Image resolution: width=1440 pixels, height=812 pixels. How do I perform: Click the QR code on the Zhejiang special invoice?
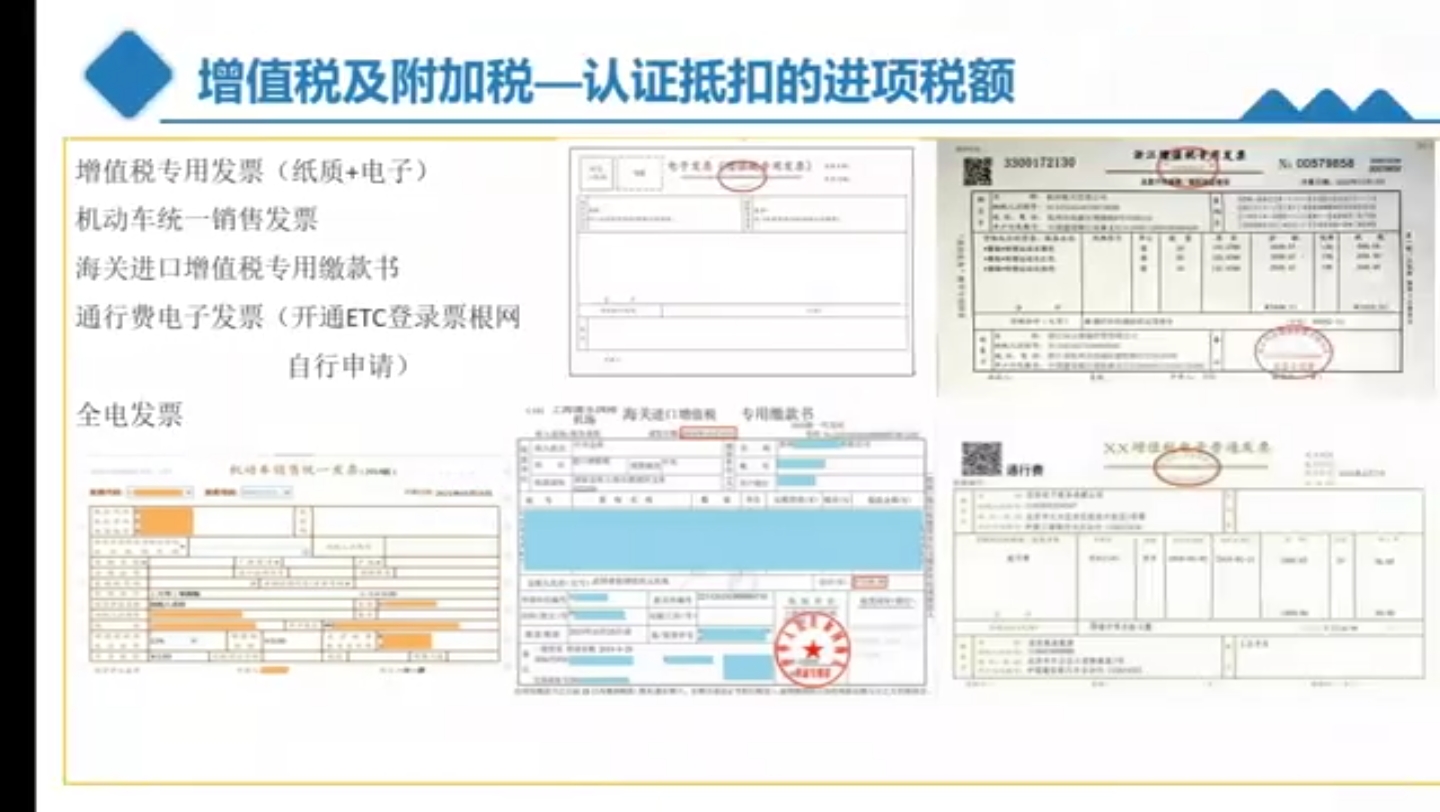[978, 167]
